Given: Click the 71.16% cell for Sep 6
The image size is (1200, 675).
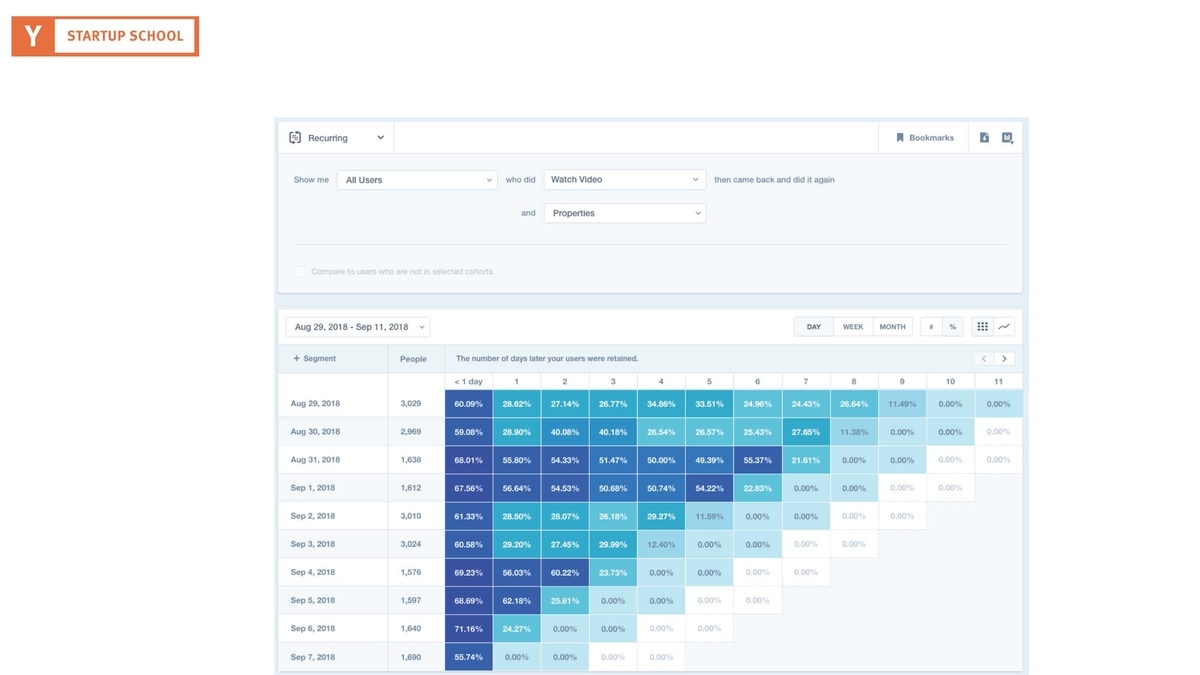Looking at the screenshot, I should (x=469, y=629).
